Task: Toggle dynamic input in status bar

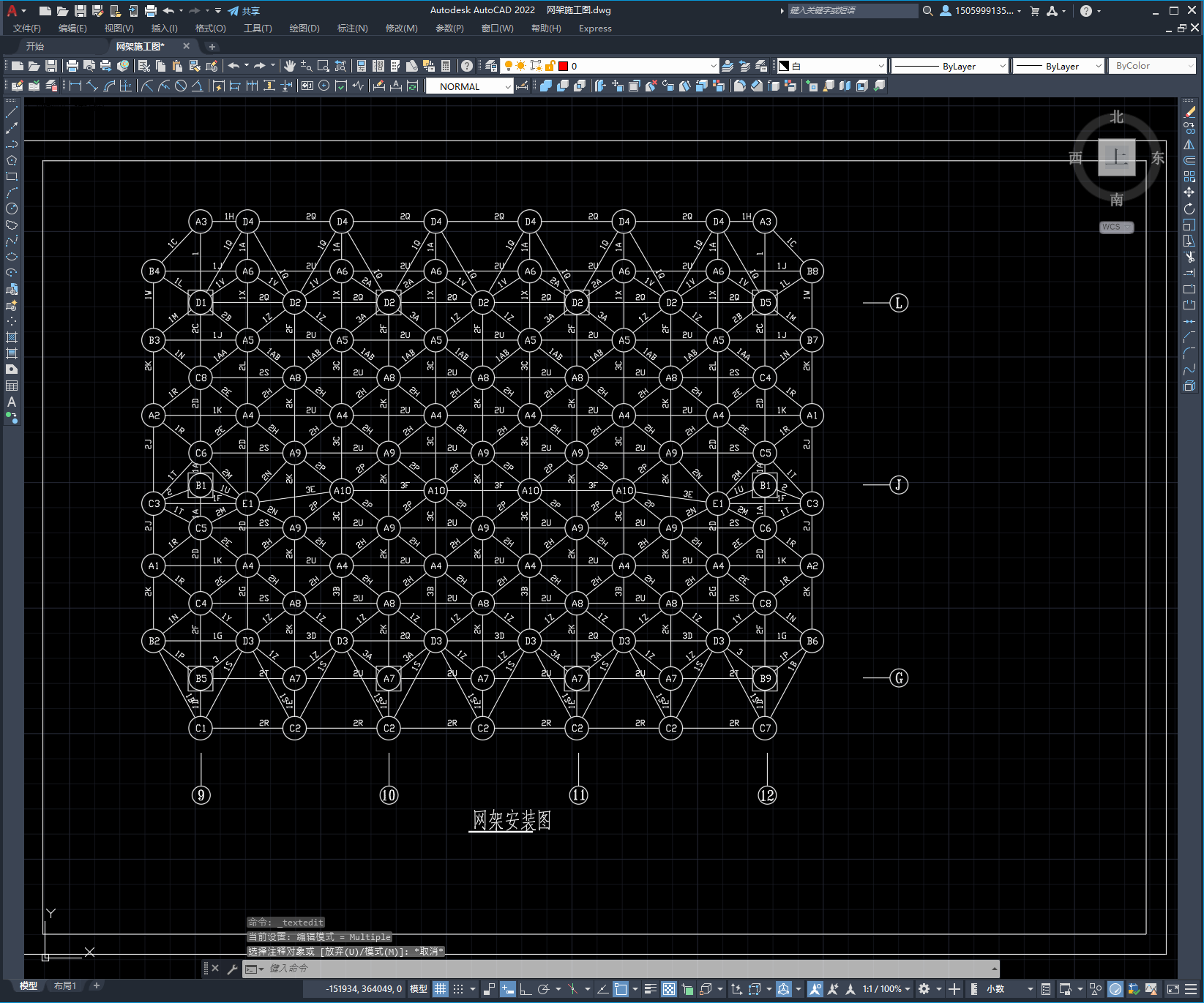Action: [508, 989]
